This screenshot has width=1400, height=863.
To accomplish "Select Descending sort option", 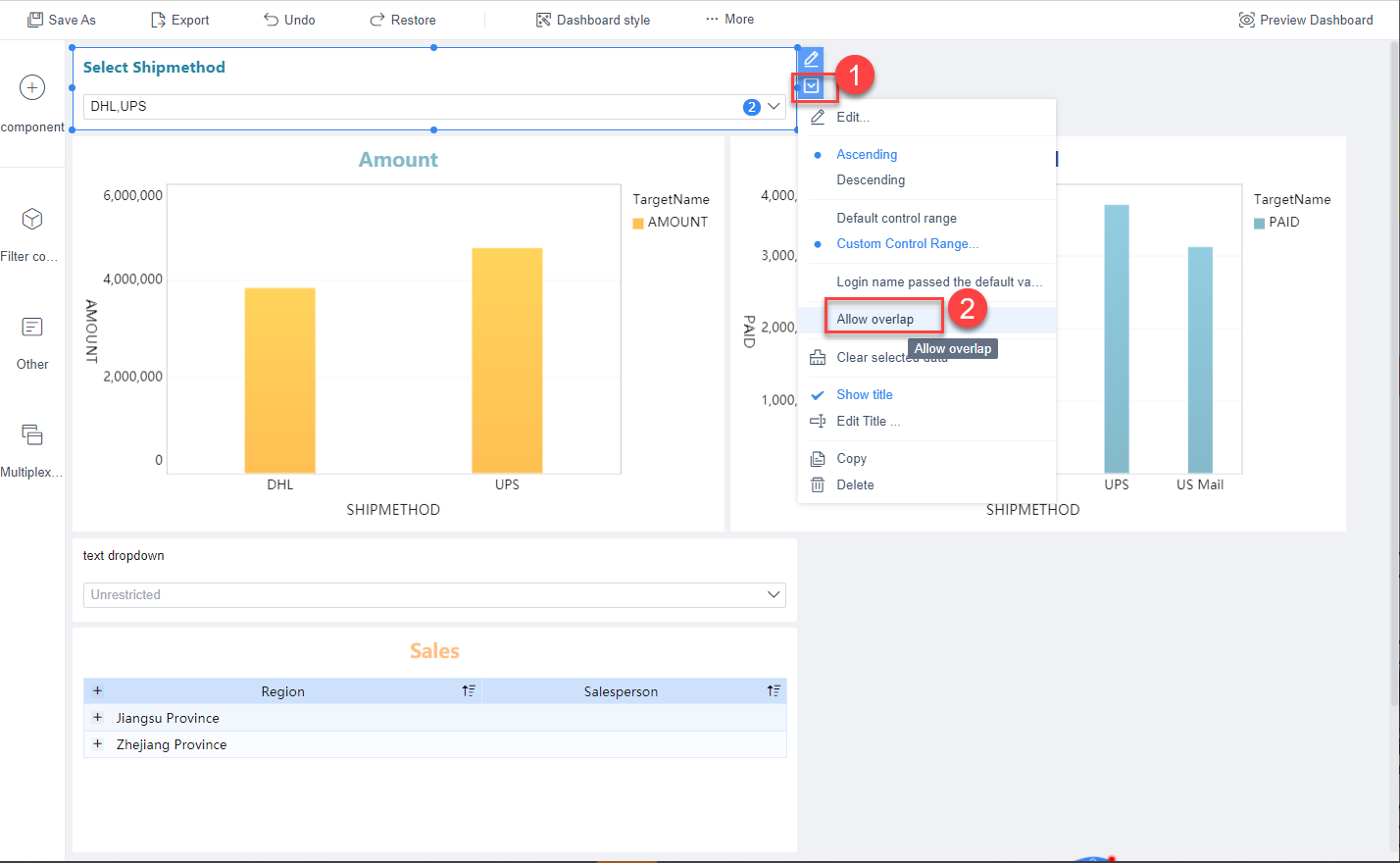I will [x=871, y=179].
